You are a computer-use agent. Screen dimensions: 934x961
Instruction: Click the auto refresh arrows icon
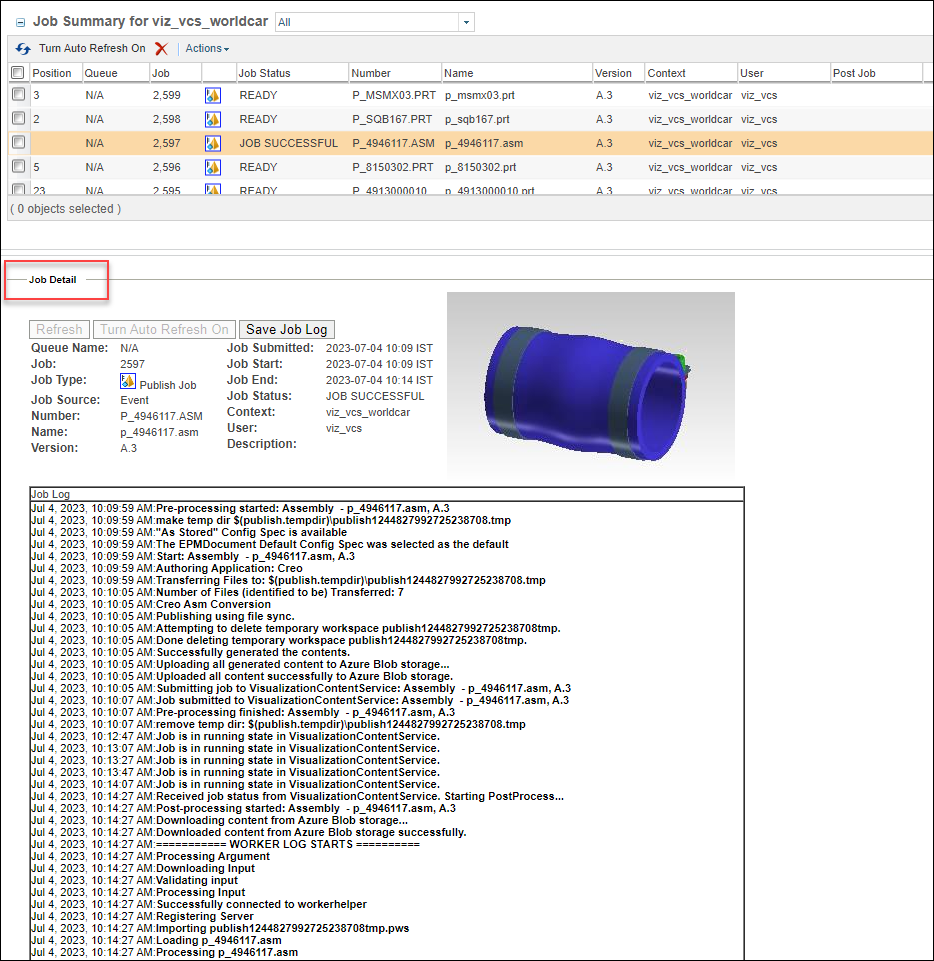23,48
